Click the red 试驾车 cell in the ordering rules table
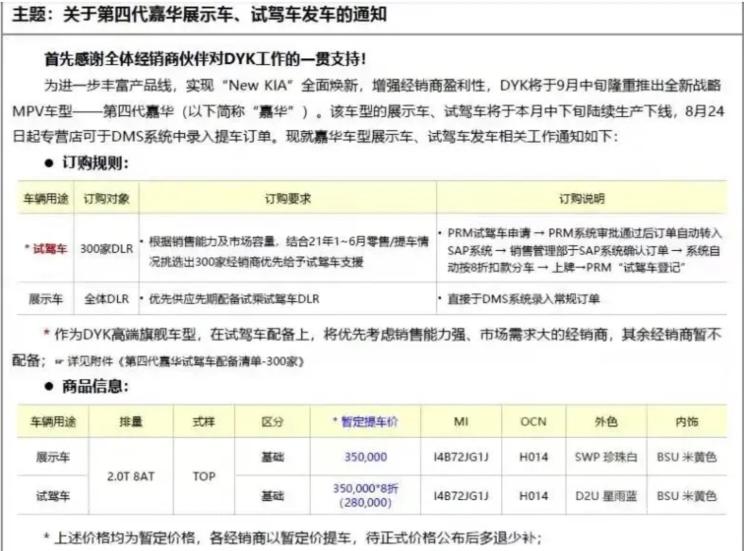 [46, 248]
